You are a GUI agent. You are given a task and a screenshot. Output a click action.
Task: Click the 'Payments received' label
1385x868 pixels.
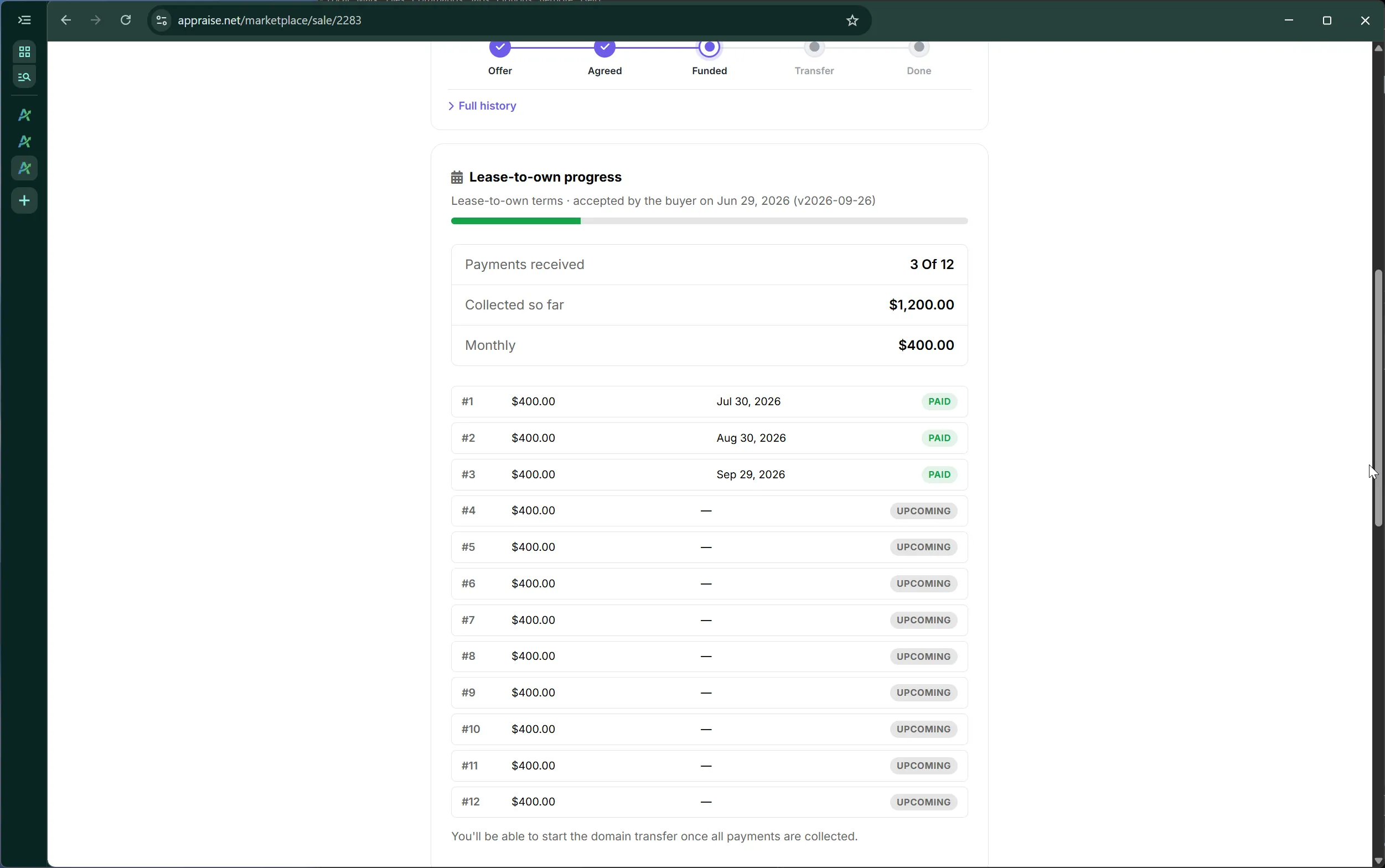coord(525,265)
